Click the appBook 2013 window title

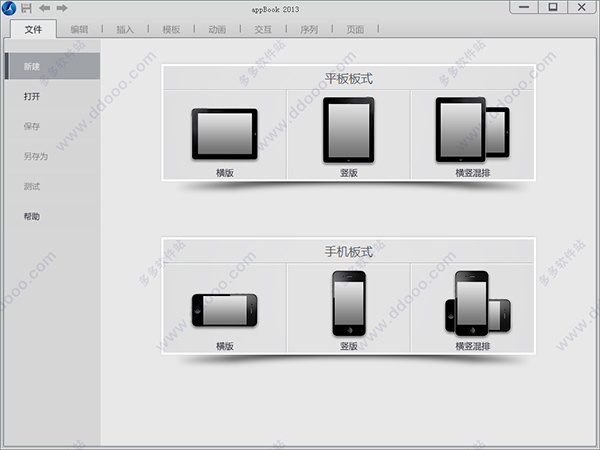coord(275,10)
